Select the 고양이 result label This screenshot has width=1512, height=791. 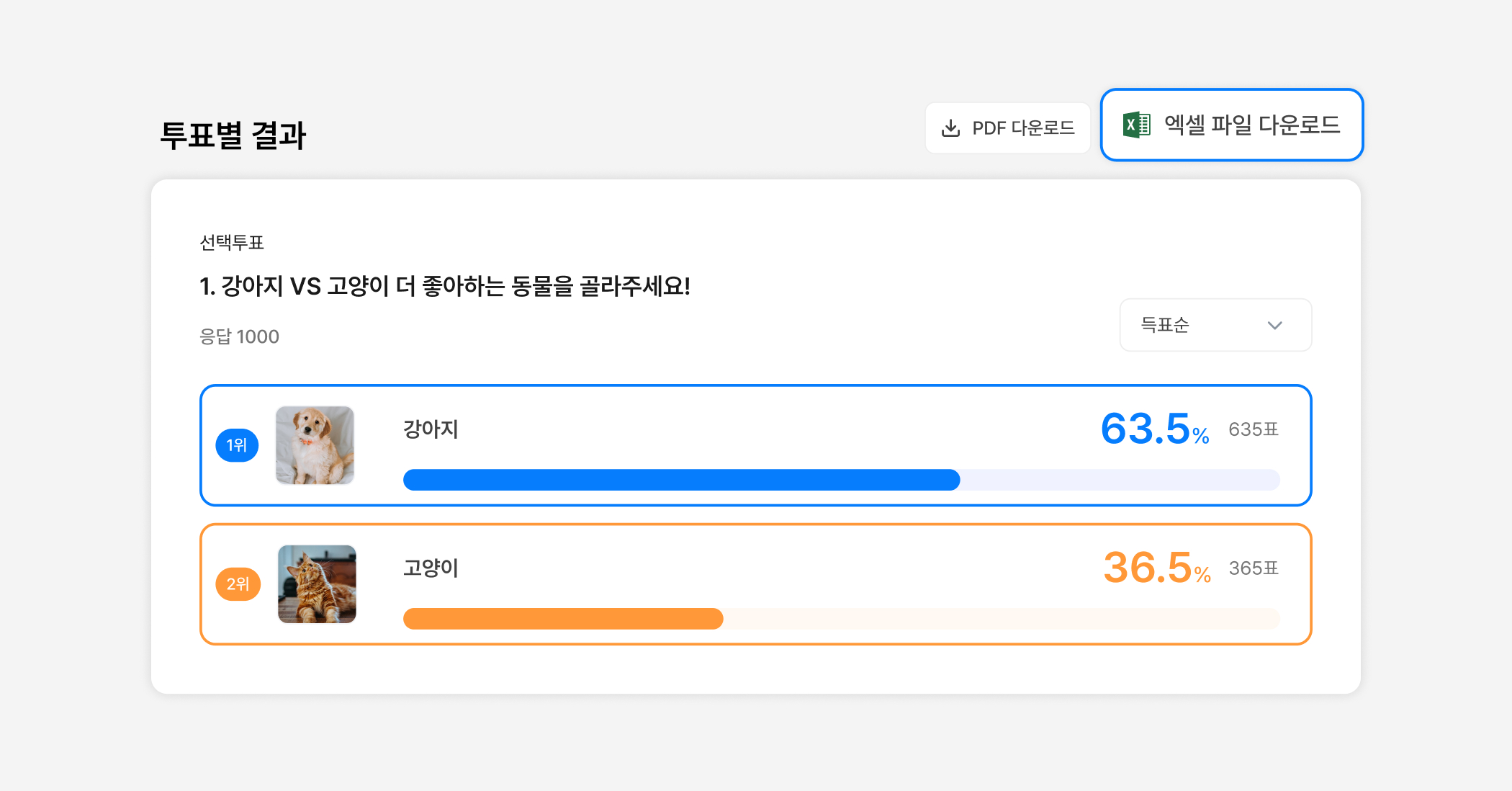(431, 568)
